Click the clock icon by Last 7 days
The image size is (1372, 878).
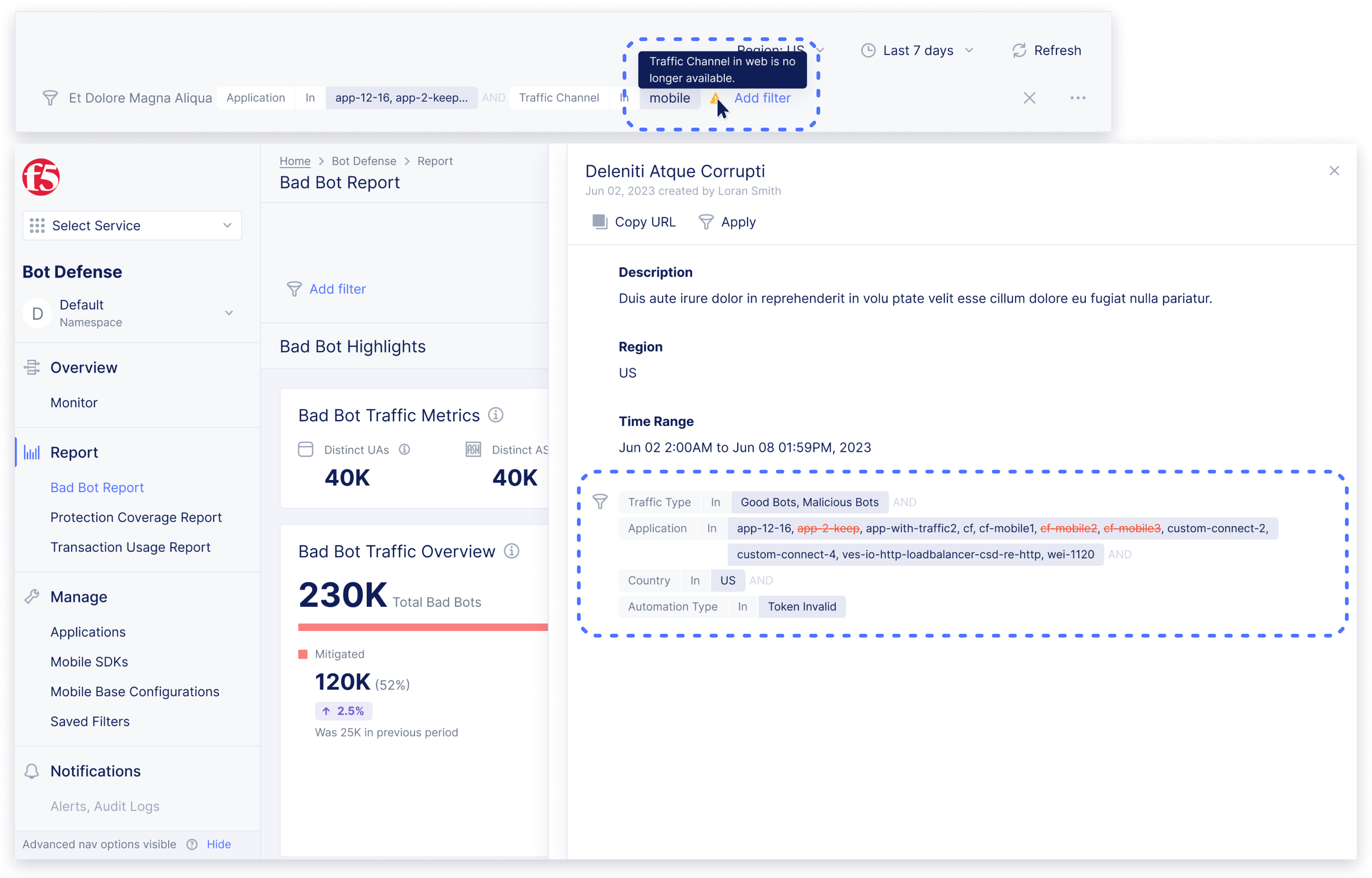868,51
